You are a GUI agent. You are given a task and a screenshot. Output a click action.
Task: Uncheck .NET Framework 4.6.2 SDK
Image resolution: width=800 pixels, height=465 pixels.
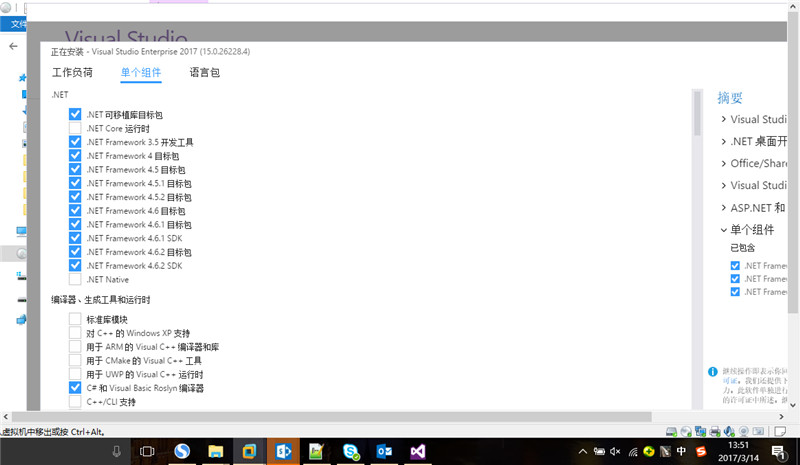click(x=75, y=265)
